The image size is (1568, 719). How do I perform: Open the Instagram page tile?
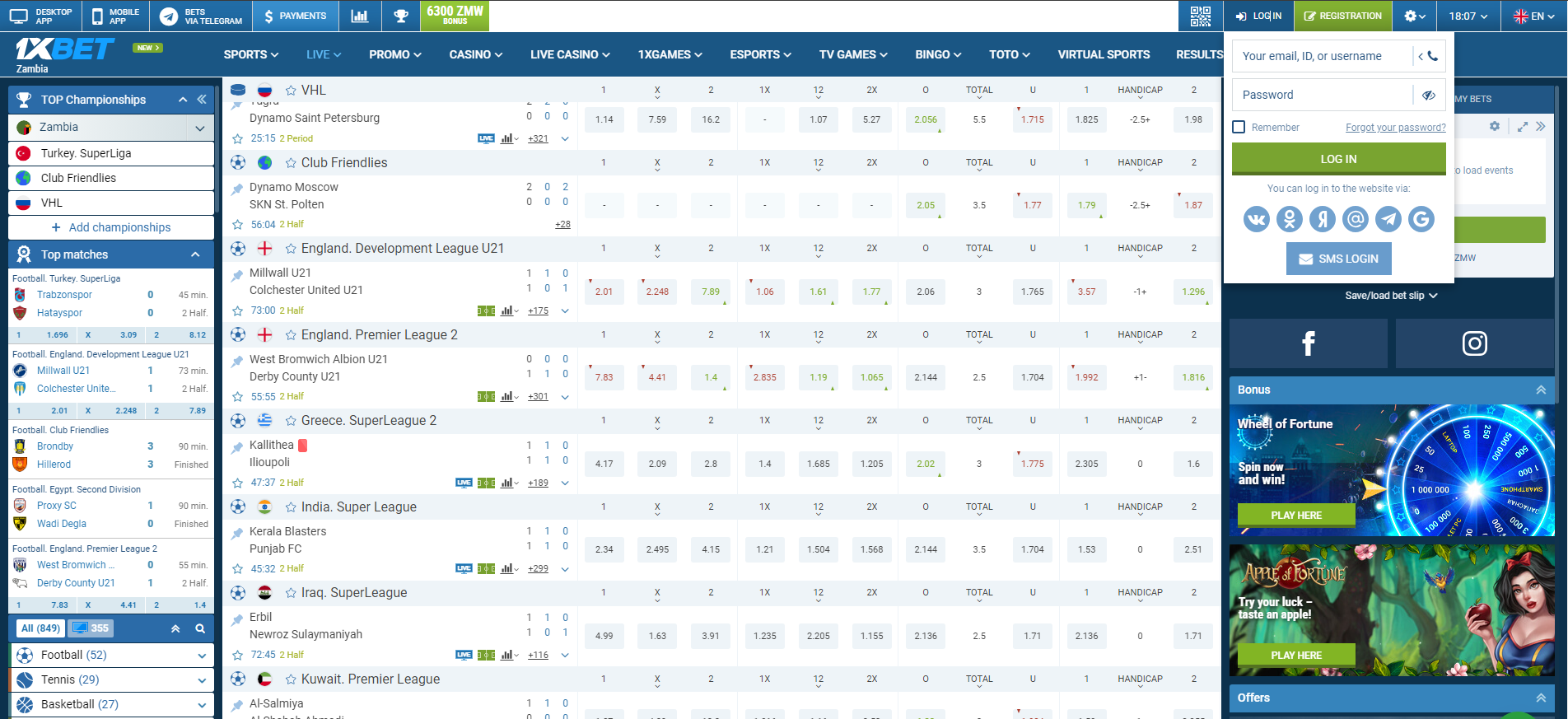pos(1474,343)
